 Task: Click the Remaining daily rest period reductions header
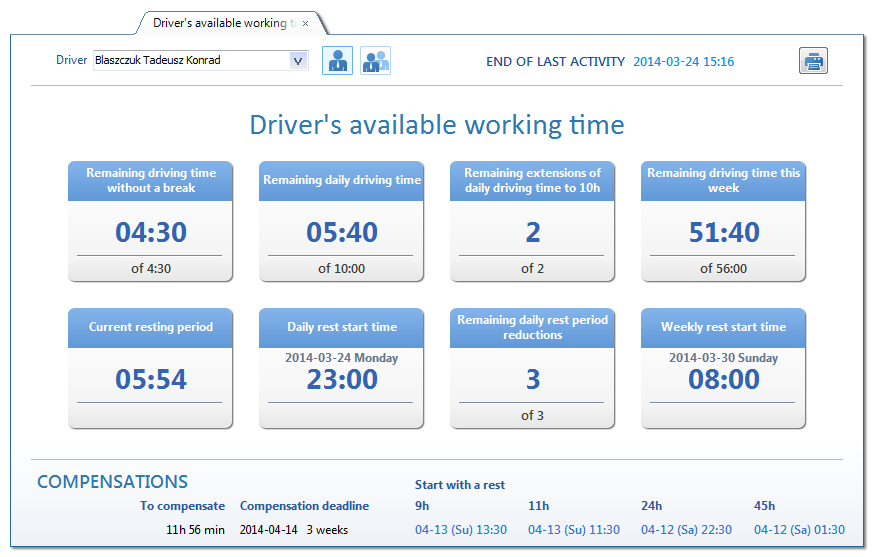pos(532,328)
